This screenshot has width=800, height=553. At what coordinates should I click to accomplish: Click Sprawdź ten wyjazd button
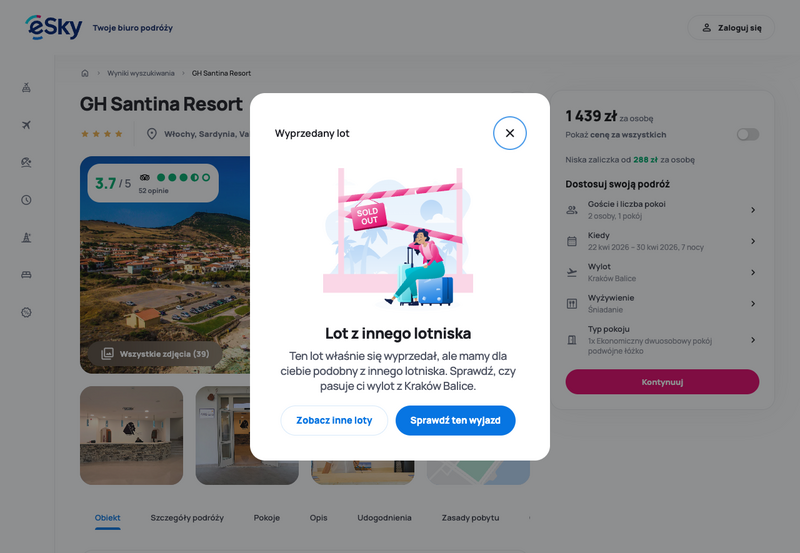point(455,420)
